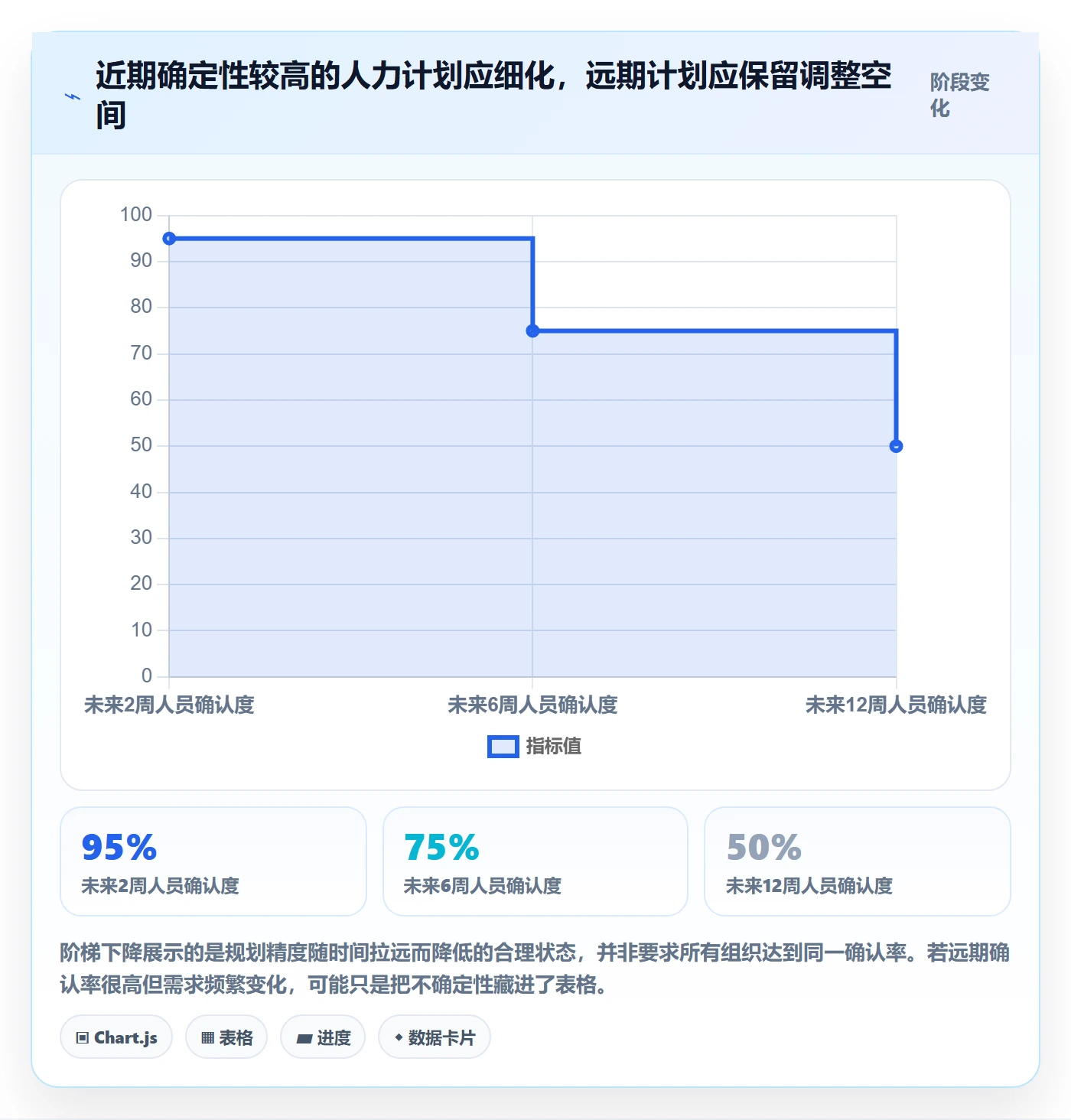The height and width of the screenshot is (1120, 1071).
Task: Select the 50% data card
Action: tap(858, 861)
